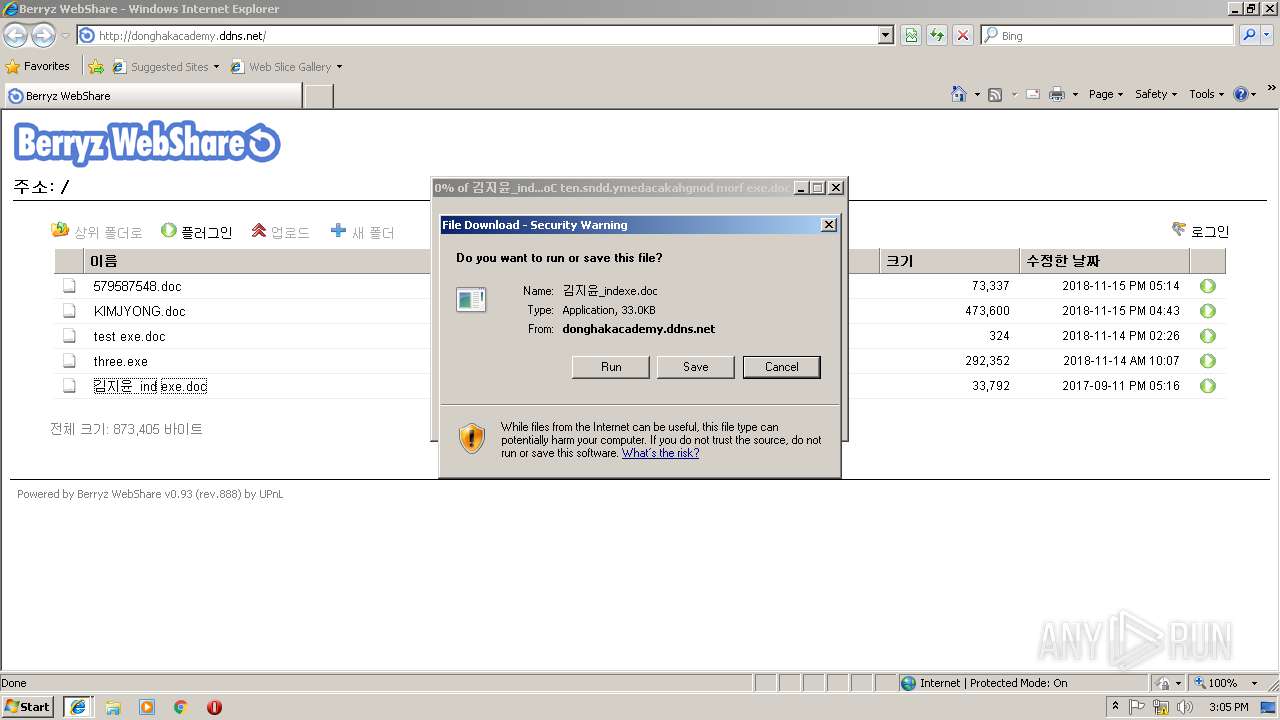
Task: Open the What's the risk? link
Action: tap(660, 453)
